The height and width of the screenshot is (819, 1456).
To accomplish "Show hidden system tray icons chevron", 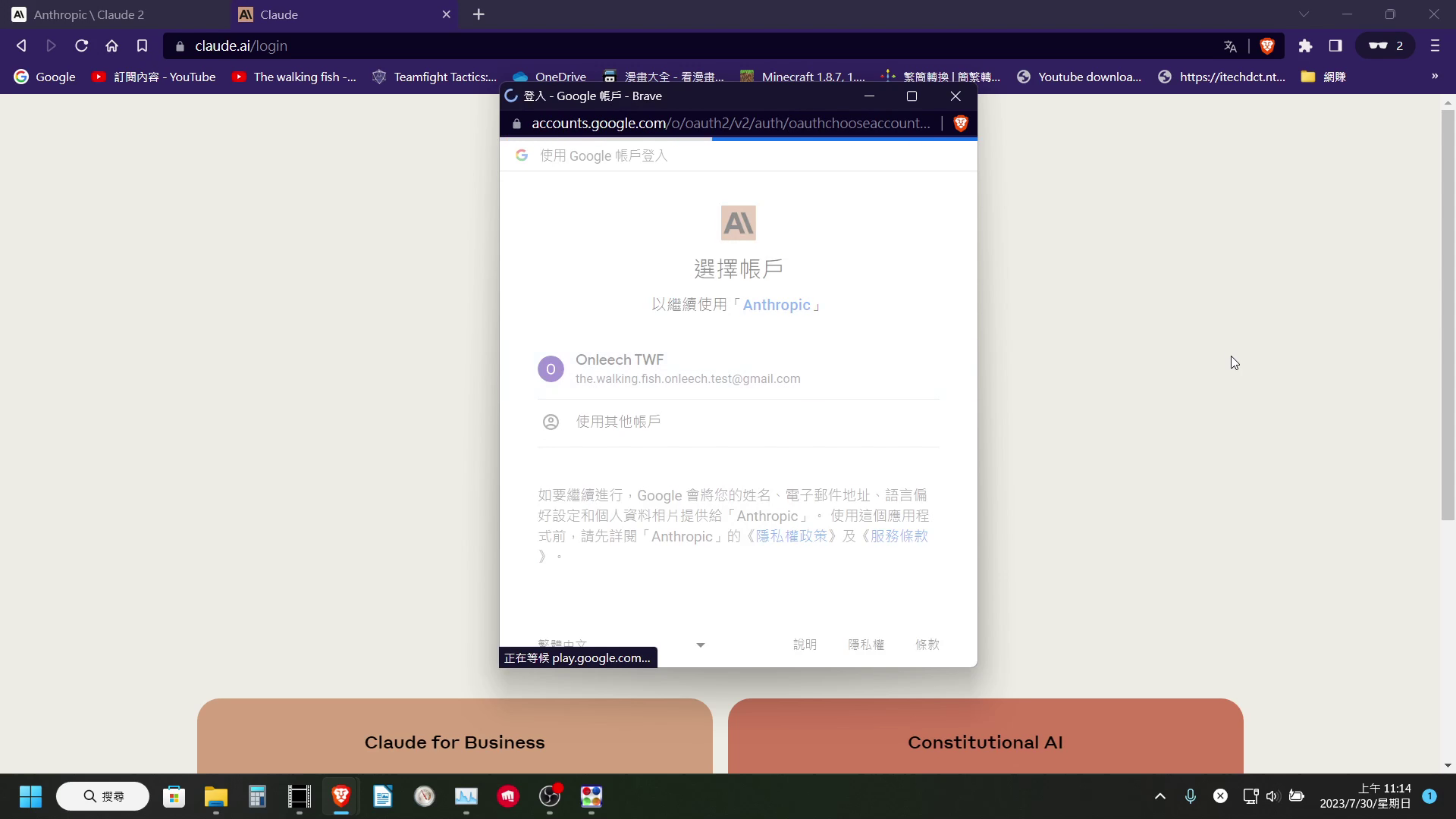I will pos(1159,796).
